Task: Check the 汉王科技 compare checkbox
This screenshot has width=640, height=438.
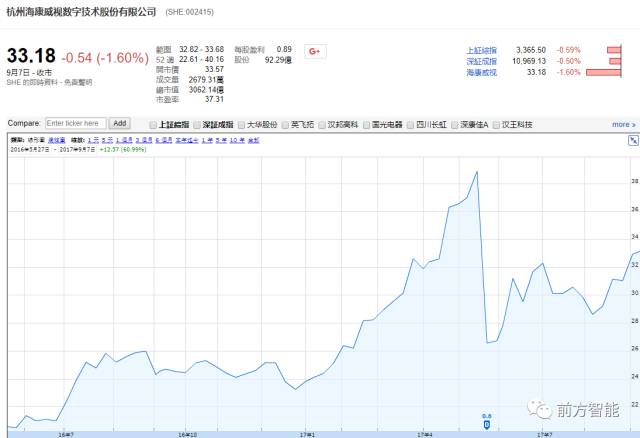Action: pyautogui.click(x=496, y=125)
